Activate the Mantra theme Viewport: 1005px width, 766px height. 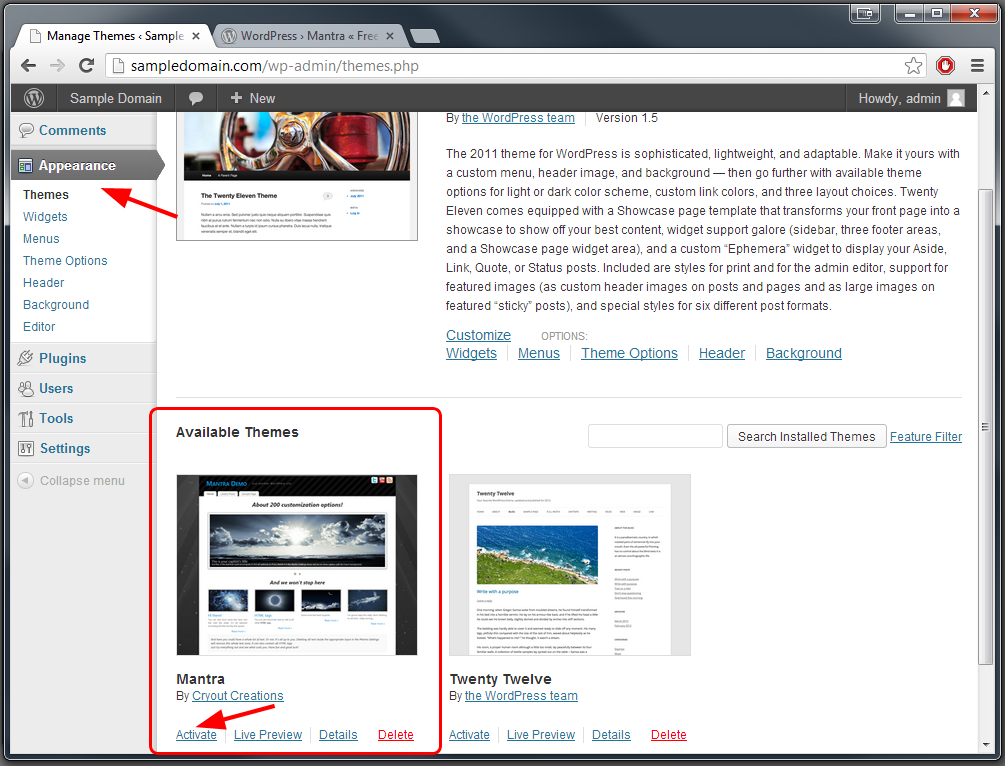[196, 735]
